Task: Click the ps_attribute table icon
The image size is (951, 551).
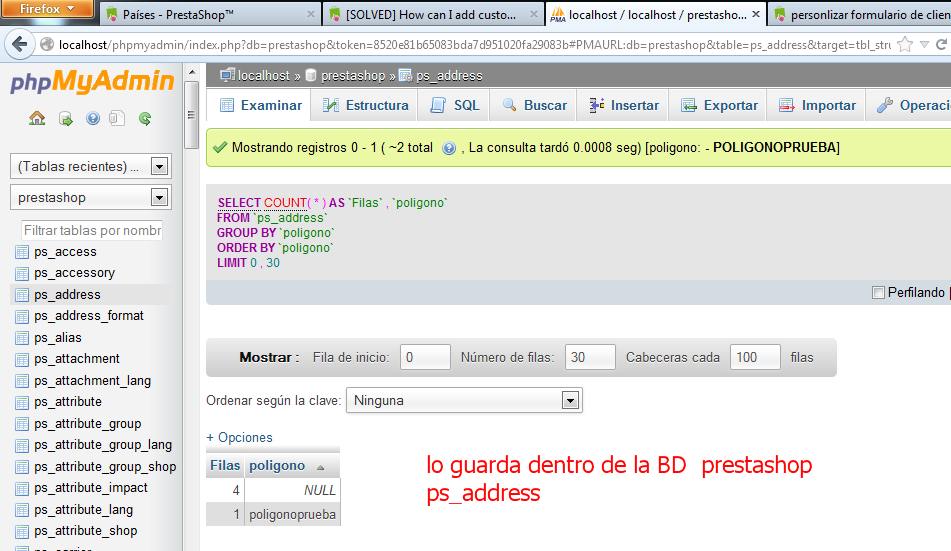Action: [x=22, y=402]
